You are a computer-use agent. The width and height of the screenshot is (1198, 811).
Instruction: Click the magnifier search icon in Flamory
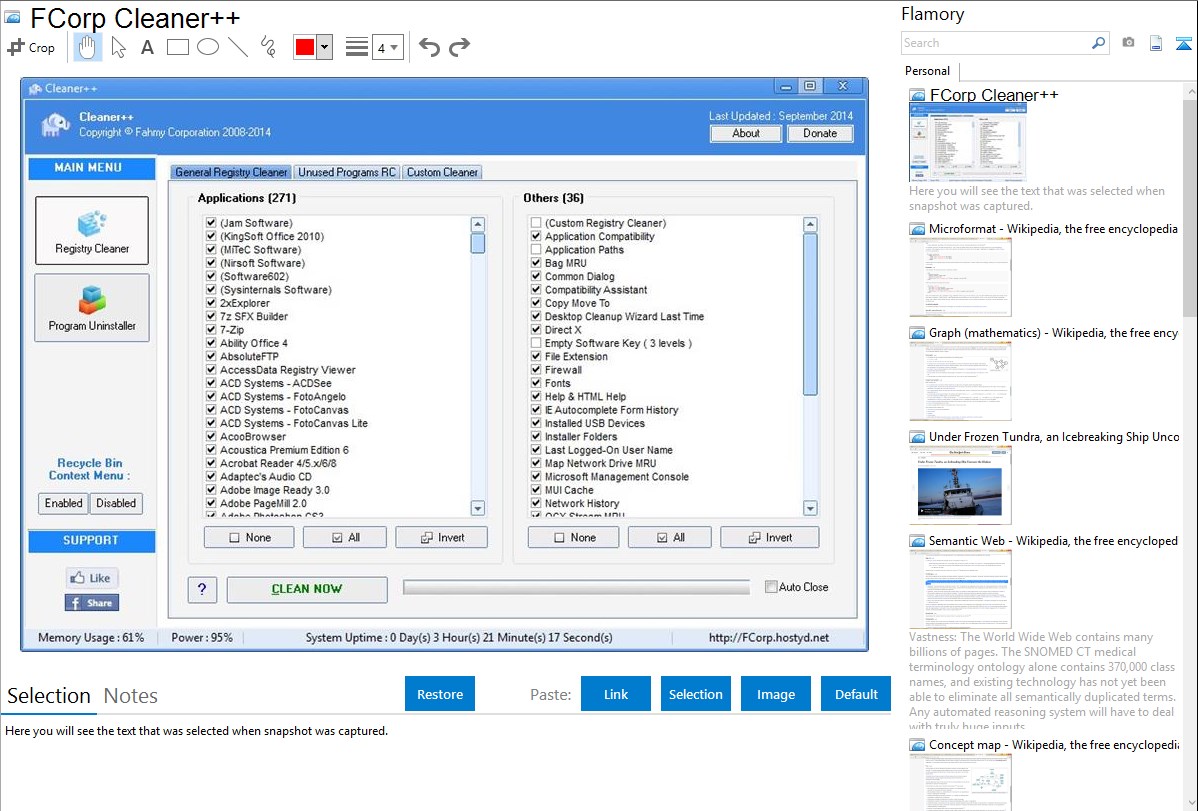1098,43
